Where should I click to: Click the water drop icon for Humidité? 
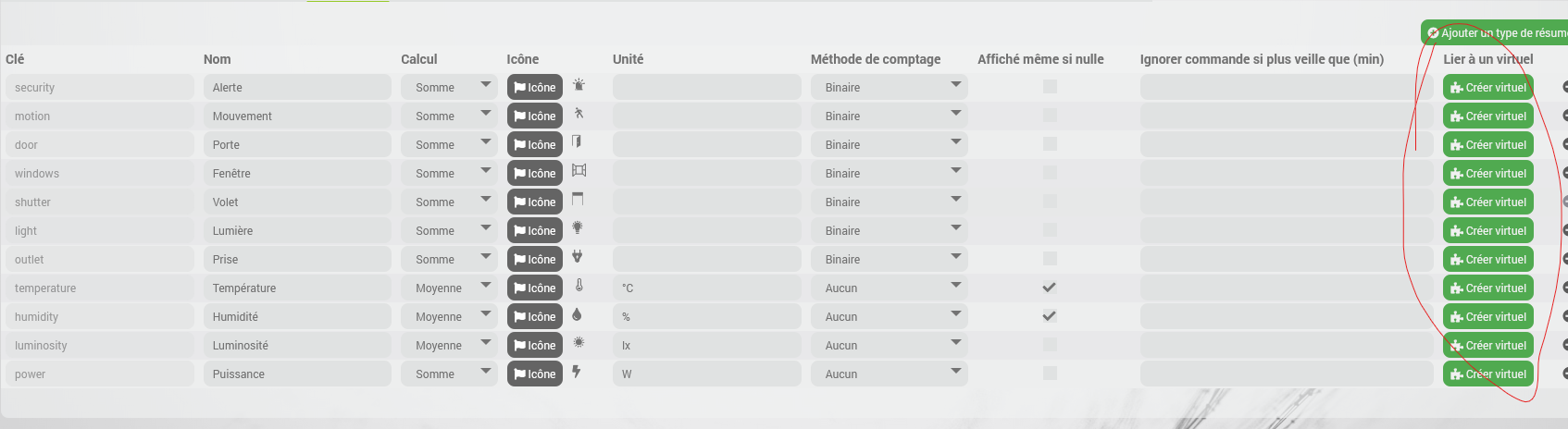[x=577, y=314]
